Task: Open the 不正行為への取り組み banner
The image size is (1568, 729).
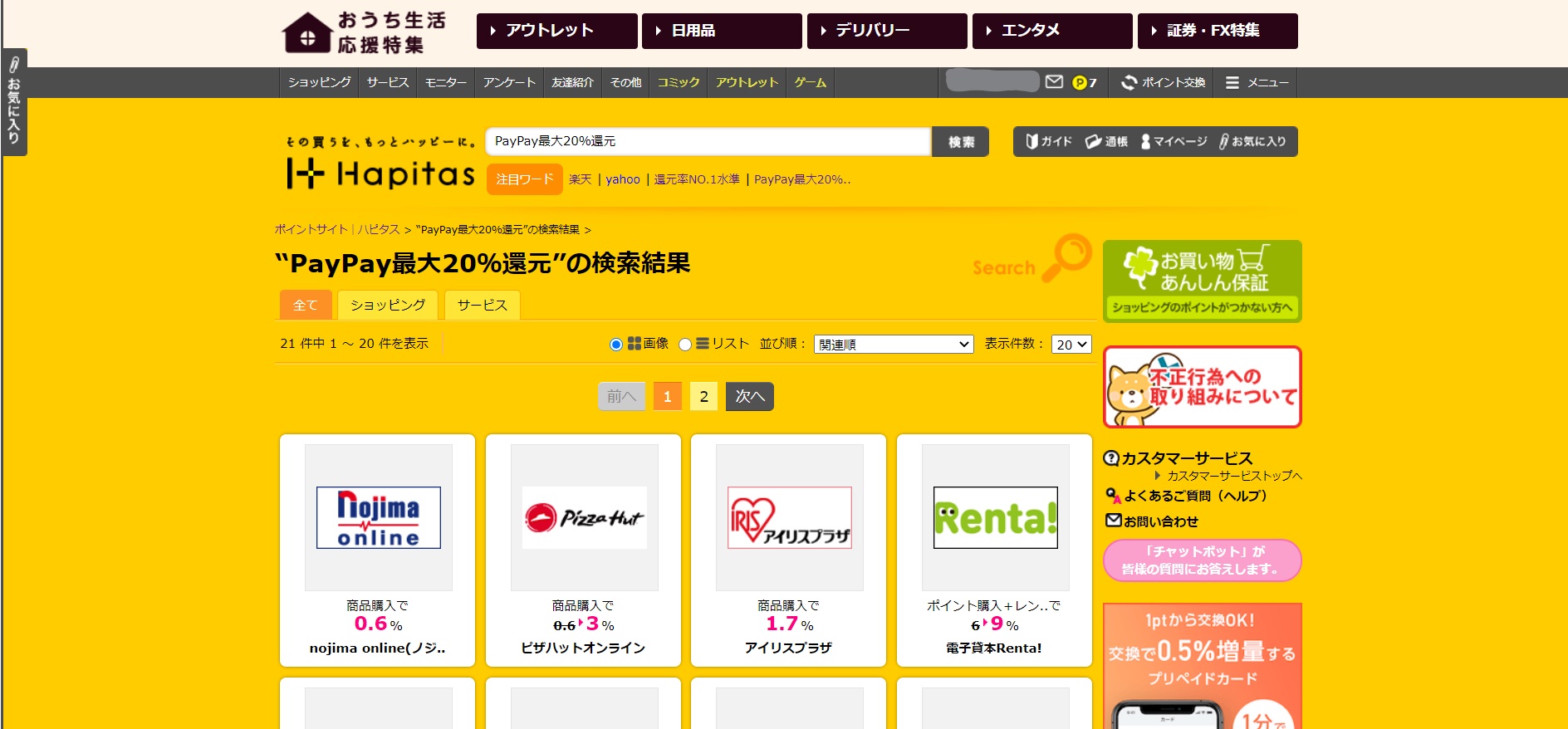Action: point(1202,387)
